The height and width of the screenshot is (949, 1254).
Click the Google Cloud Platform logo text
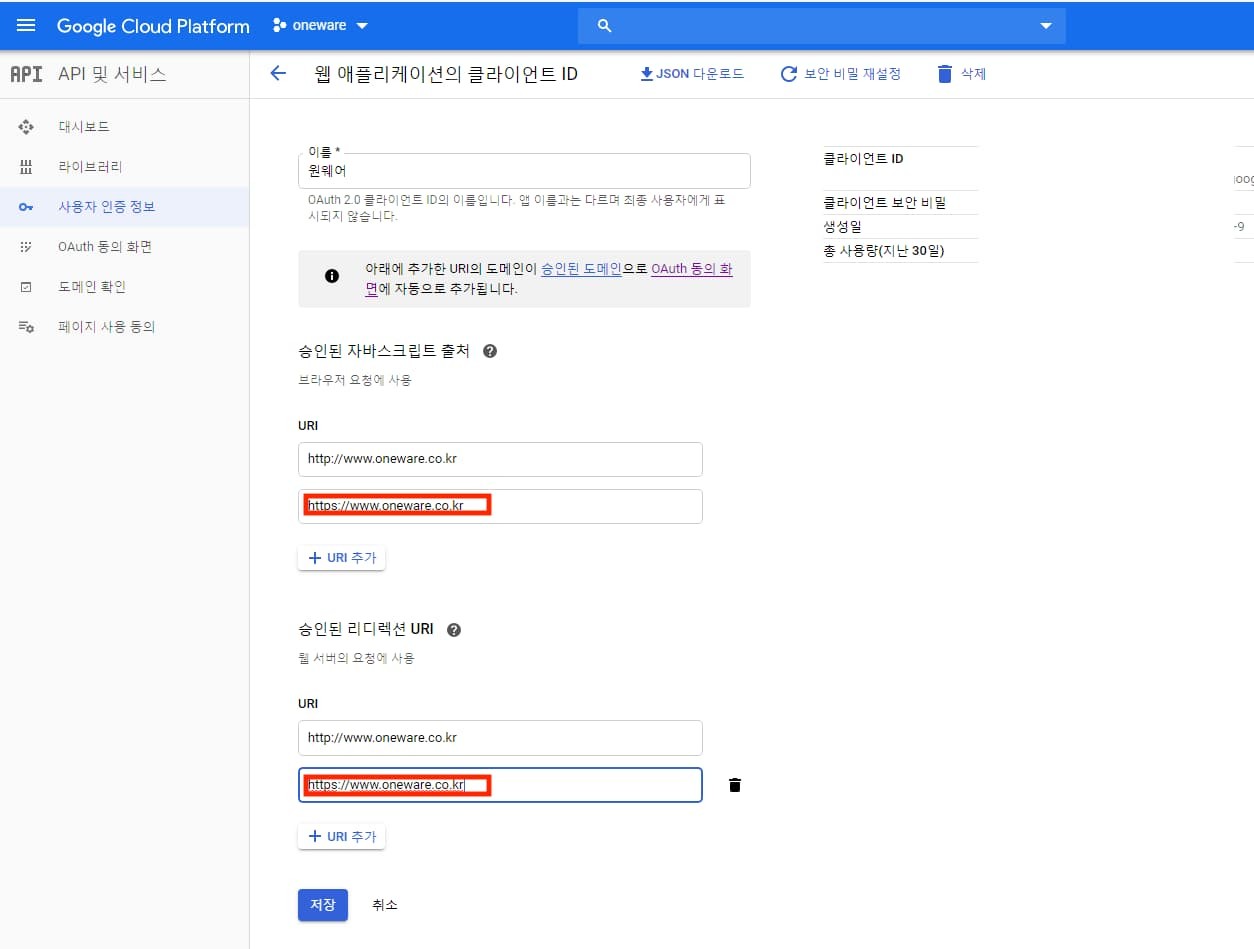coord(153,26)
